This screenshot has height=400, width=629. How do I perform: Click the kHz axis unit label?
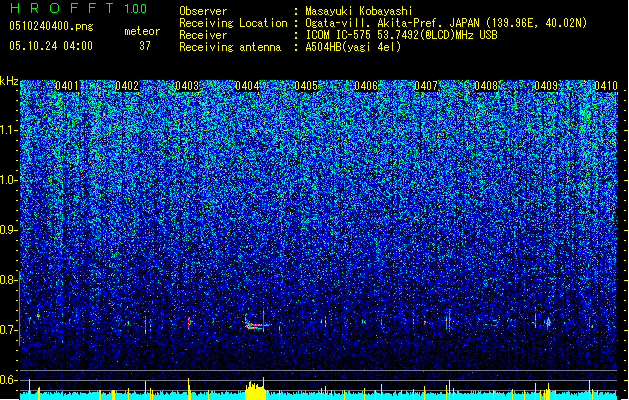click(9, 81)
